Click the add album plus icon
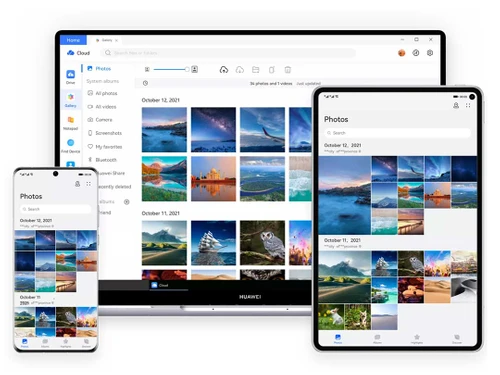This screenshot has width=500, height=375. [127, 202]
